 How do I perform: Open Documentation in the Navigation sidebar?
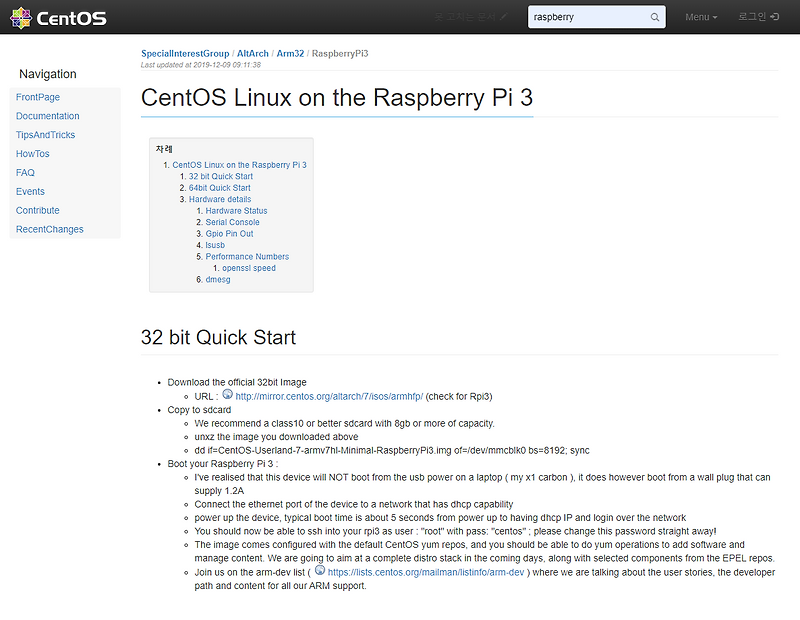pyautogui.click(x=47, y=116)
